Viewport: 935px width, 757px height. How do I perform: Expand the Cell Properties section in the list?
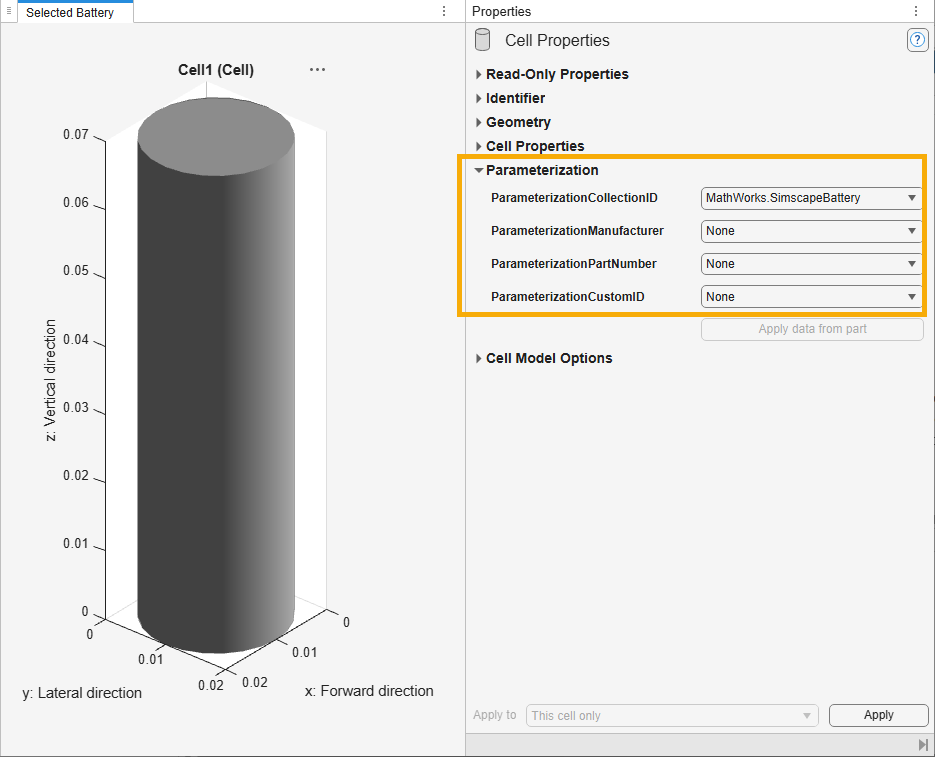click(479, 146)
